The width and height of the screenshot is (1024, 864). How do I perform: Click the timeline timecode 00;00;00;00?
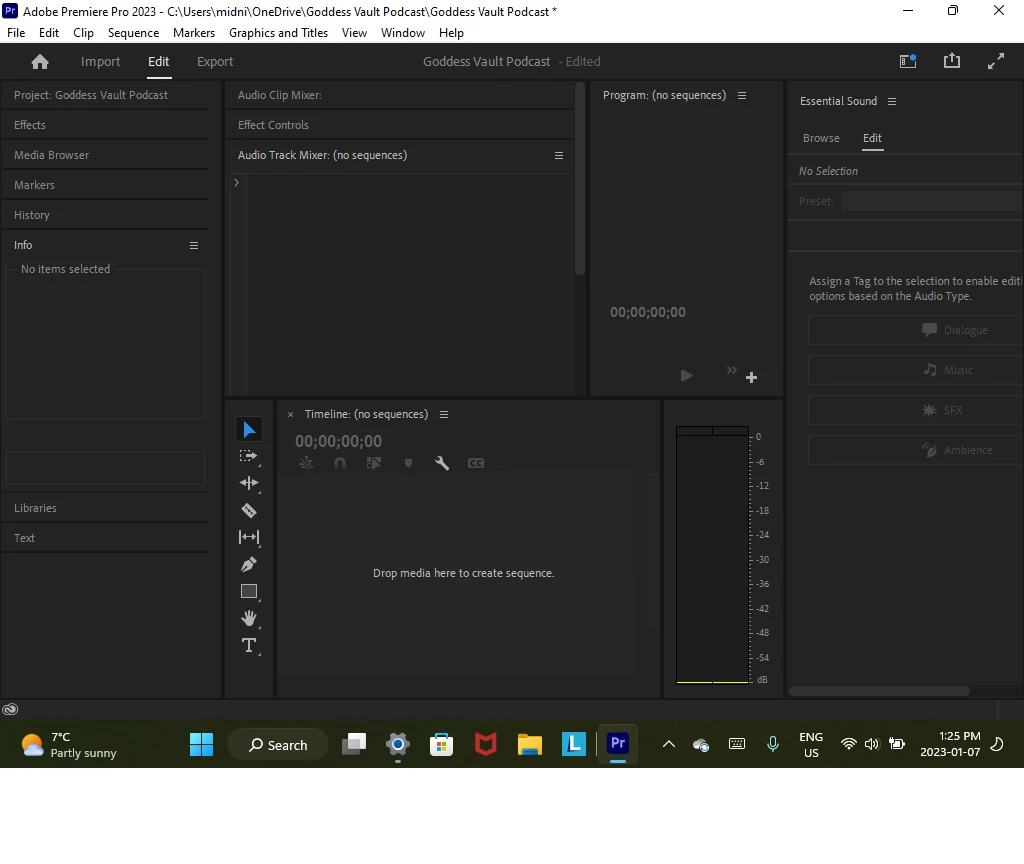pyautogui.click(x=338, y=441)
